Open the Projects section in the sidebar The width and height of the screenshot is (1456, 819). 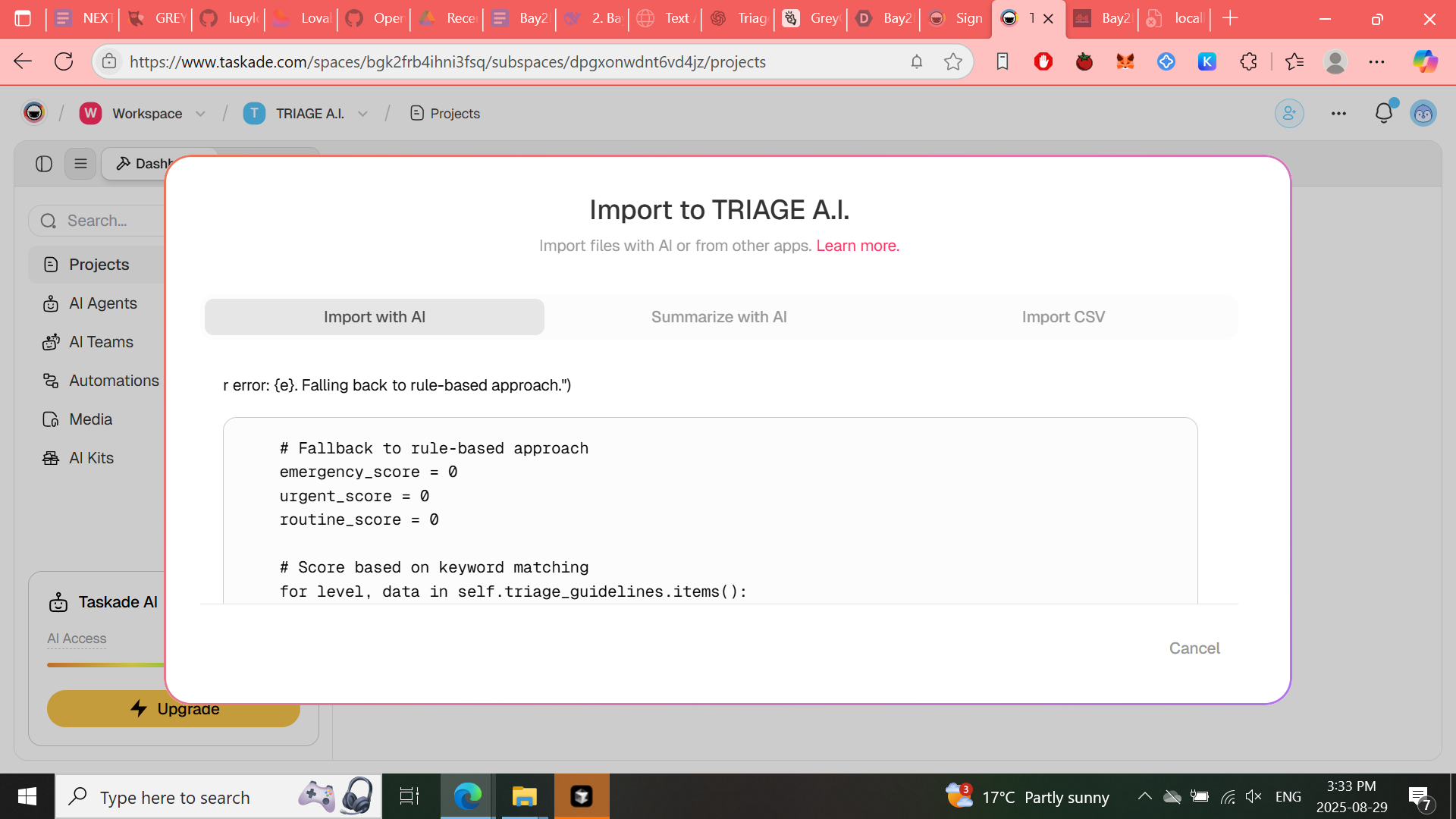(x=99, y=264)
